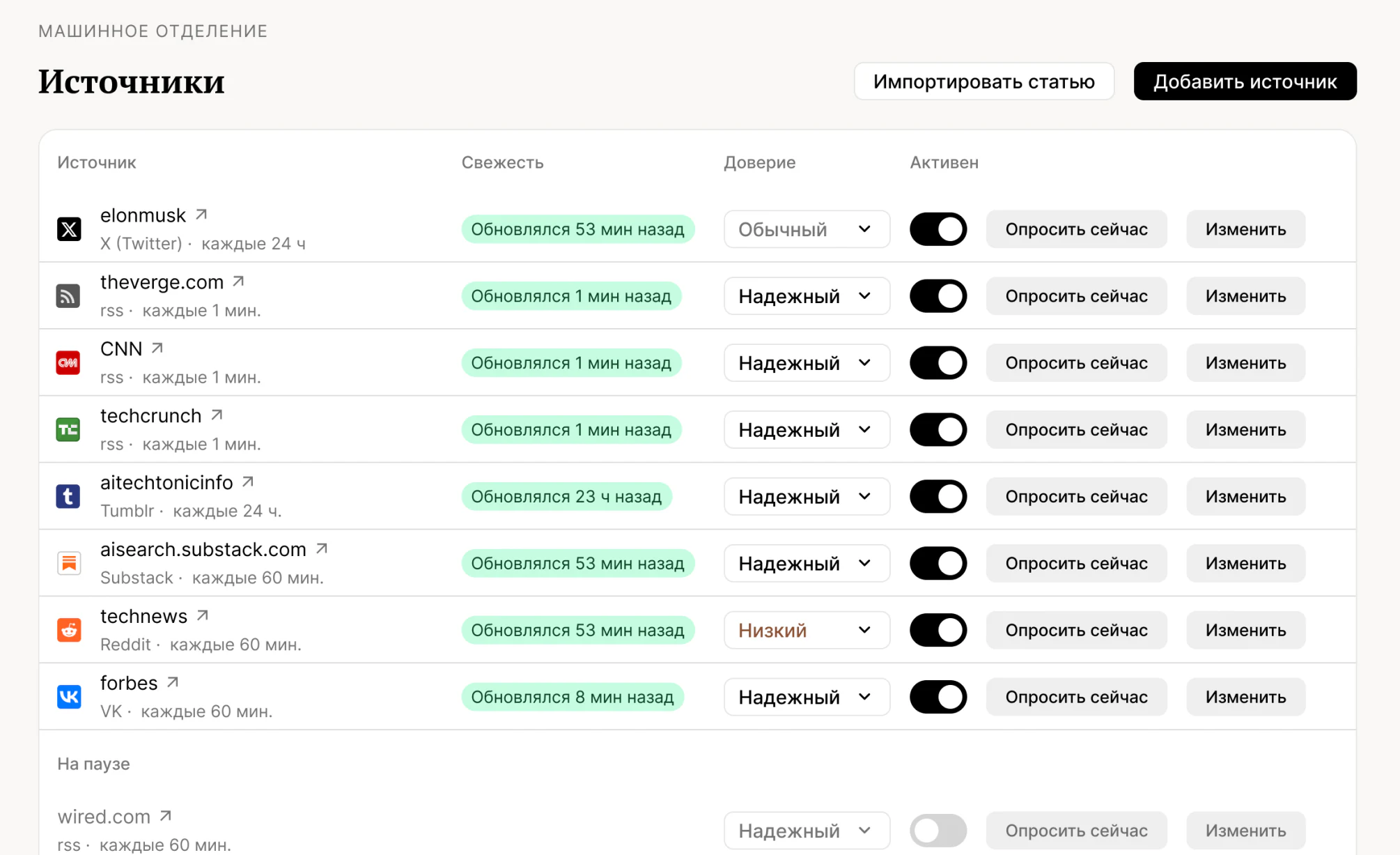Click Изменить for techcrunch
Image resolution: width=1400 pixels, height=855 pixels.
1245,430
